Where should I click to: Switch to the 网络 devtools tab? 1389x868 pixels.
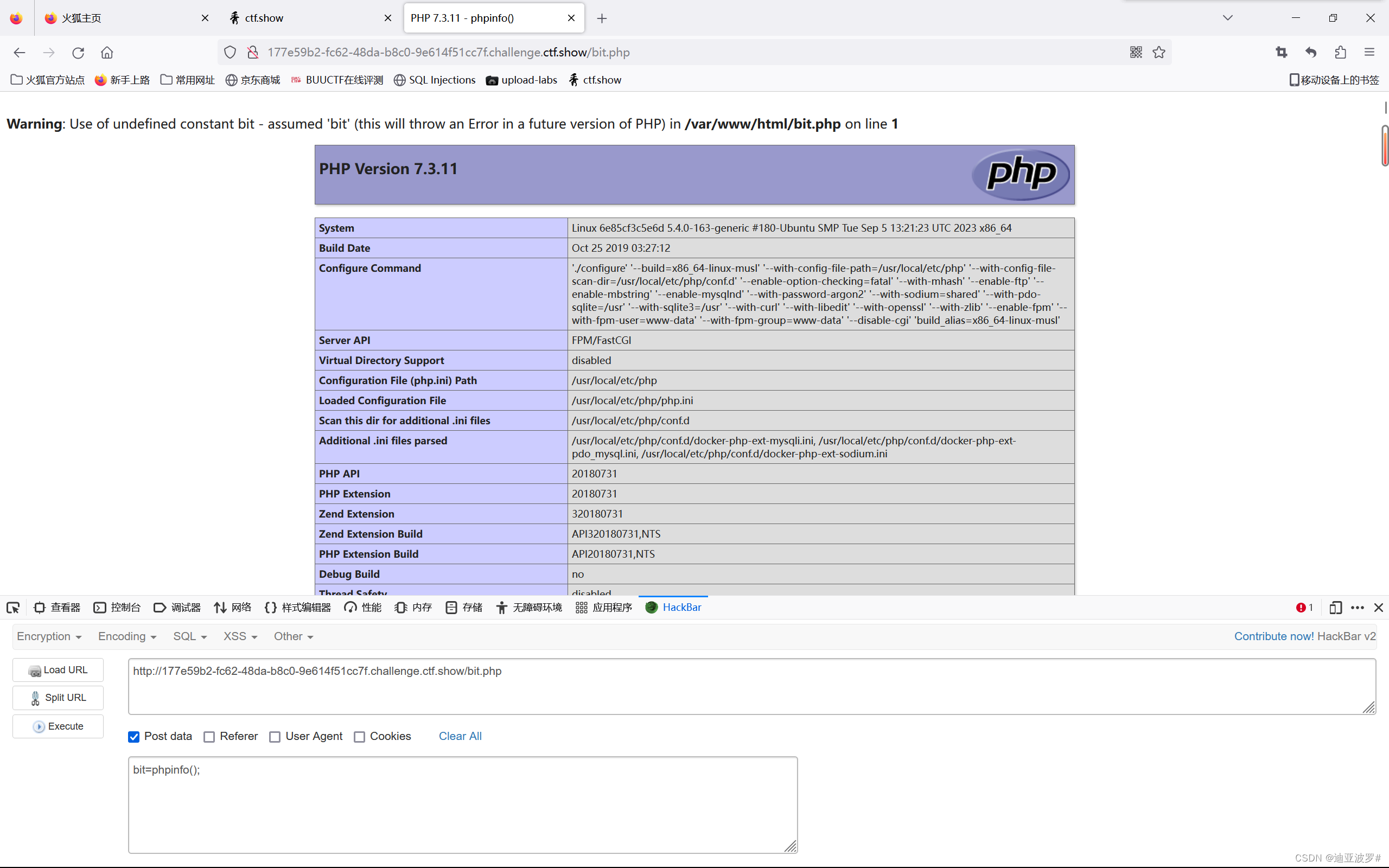tap(232, 608)
